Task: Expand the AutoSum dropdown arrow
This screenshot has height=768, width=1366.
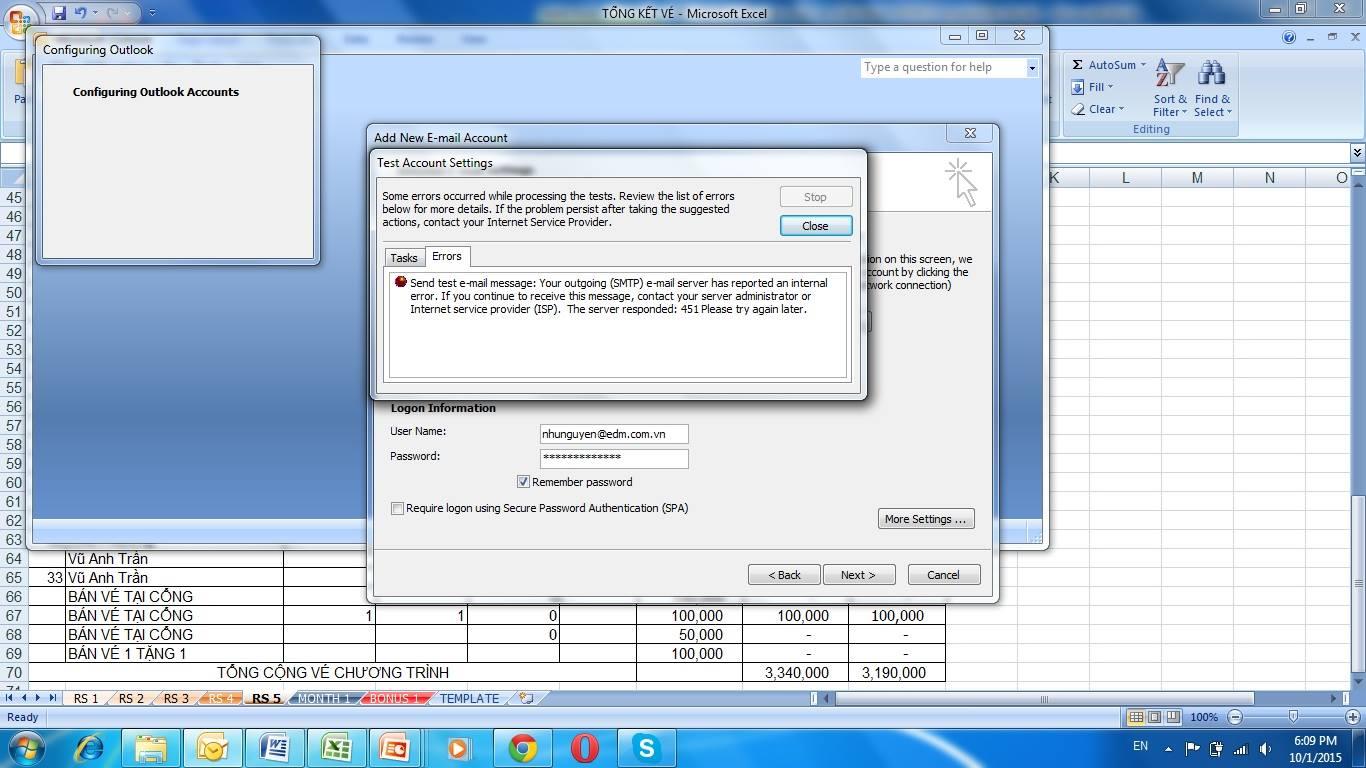Action: coord(1143,65)
